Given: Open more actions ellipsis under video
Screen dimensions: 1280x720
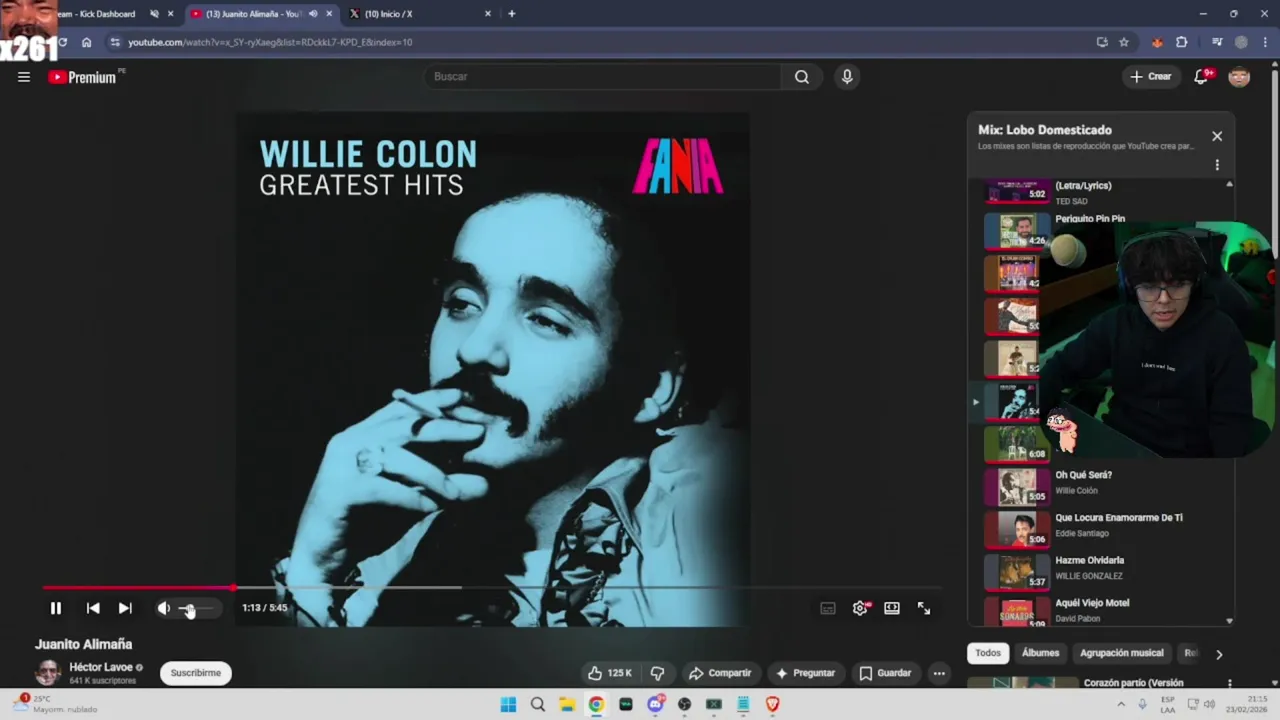Looking at the screenshot, I should [x=939, y=673].
